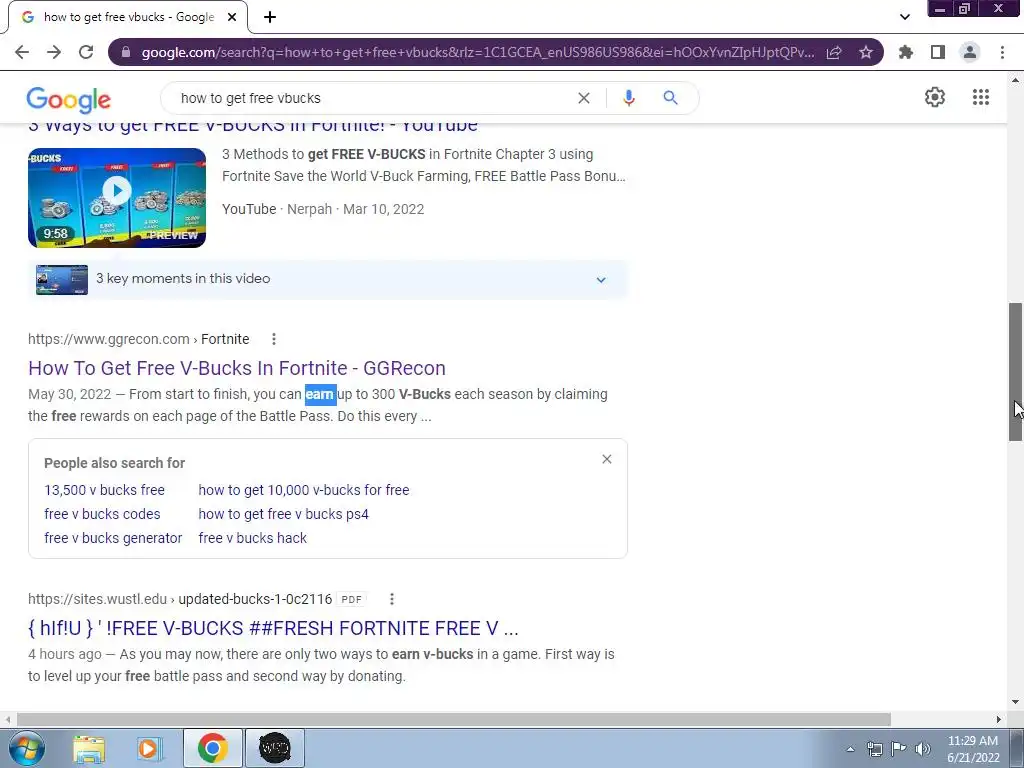Reload the current page
1024x768 pixels.
pos(86,52)
